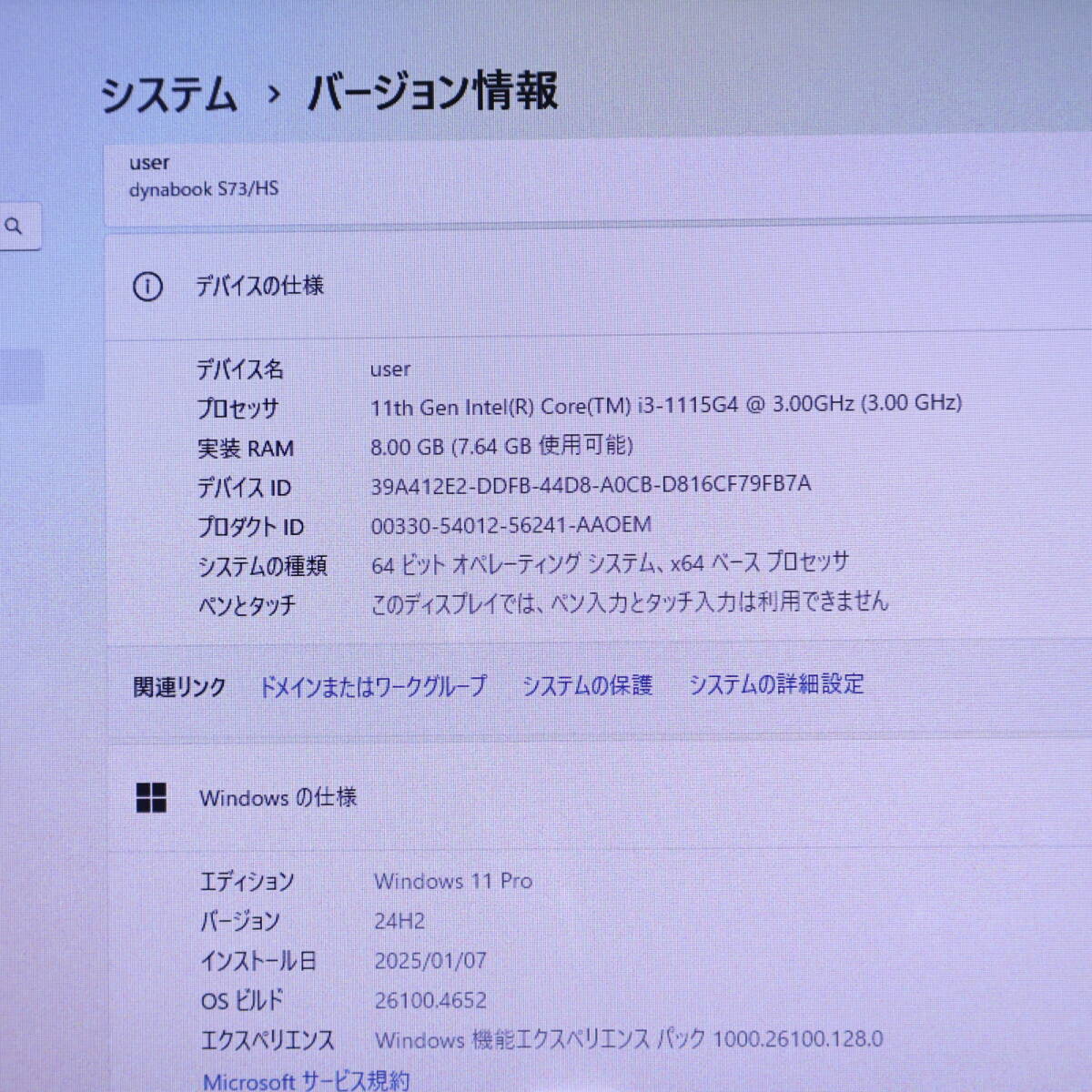Viewport: 1092px width, 1092px height.
Task: Select the pen and touch availability text
Action: tap(629, 602)
